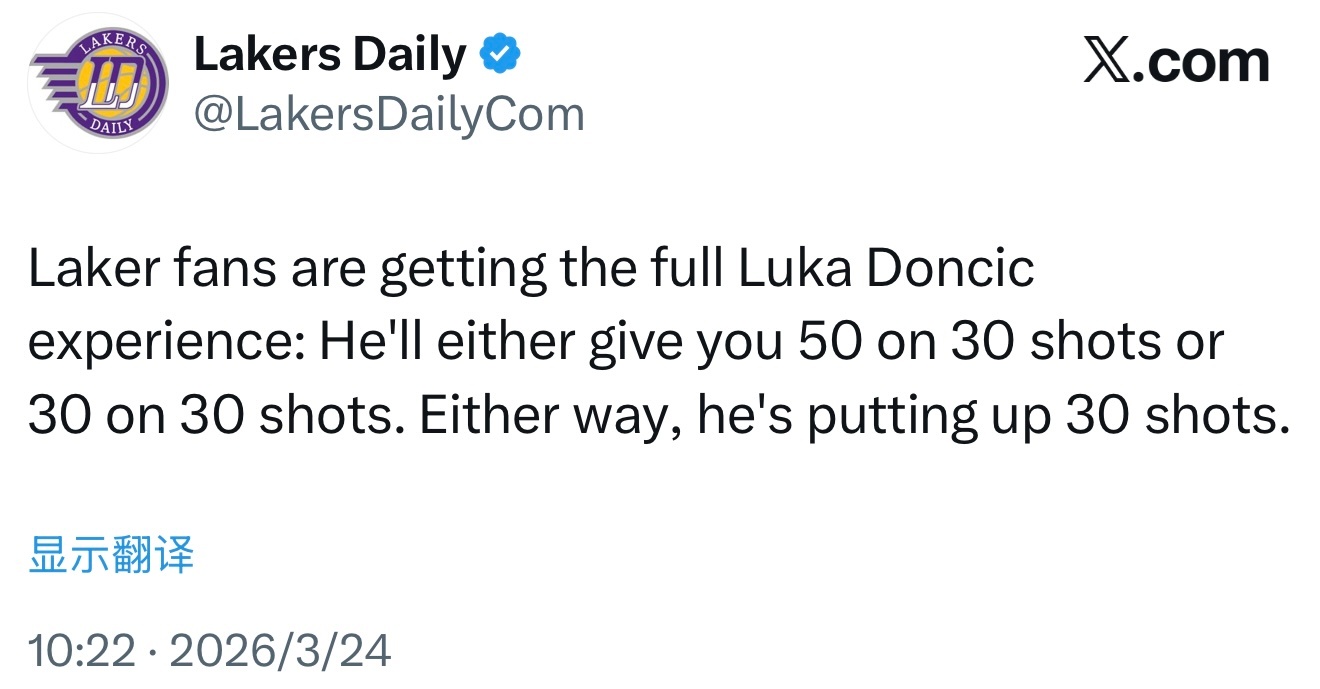
Task: Click the 10:22 post time
Action: pos(81,651)
